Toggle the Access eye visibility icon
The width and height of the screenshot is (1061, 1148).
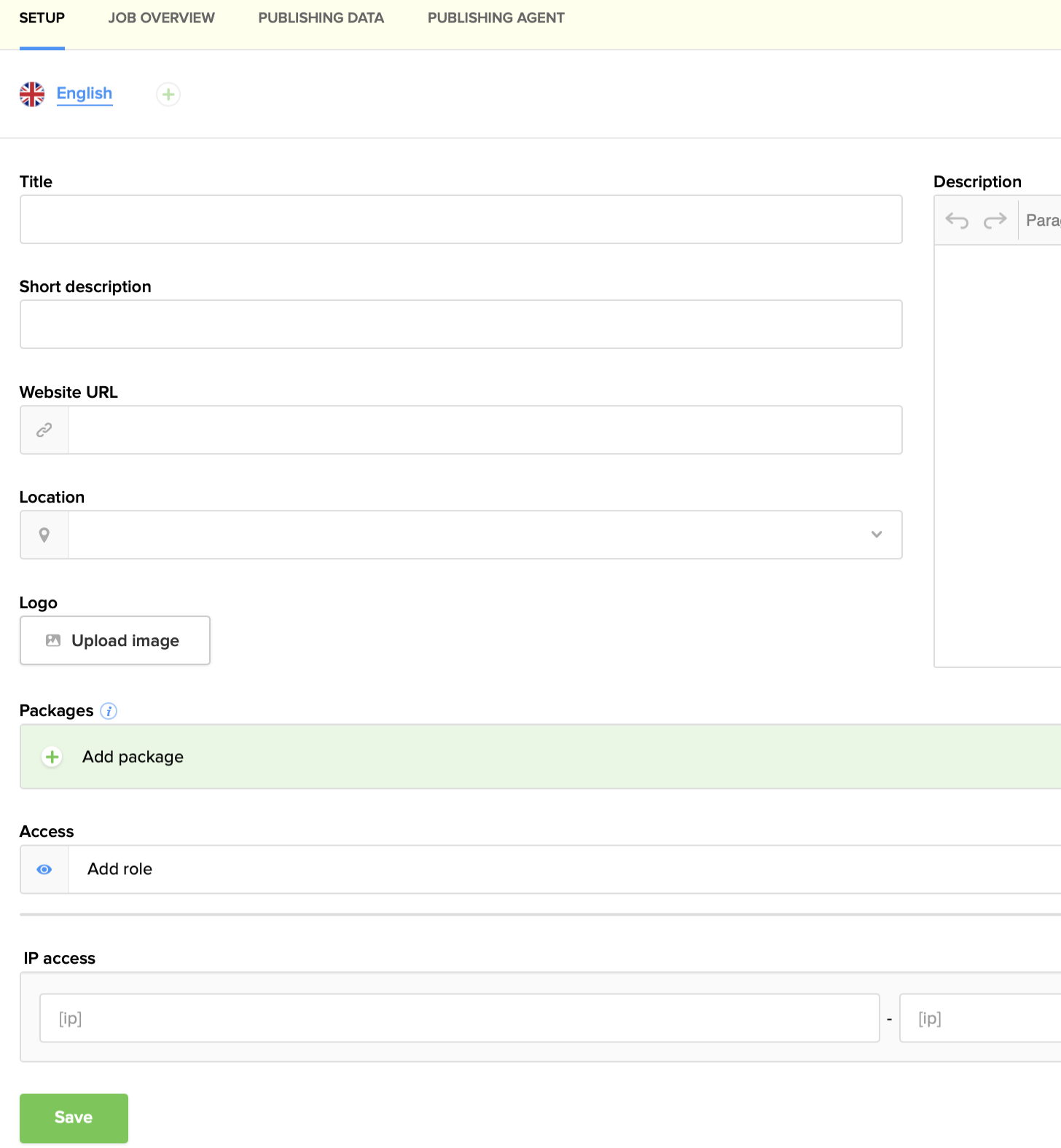point(44,870)
